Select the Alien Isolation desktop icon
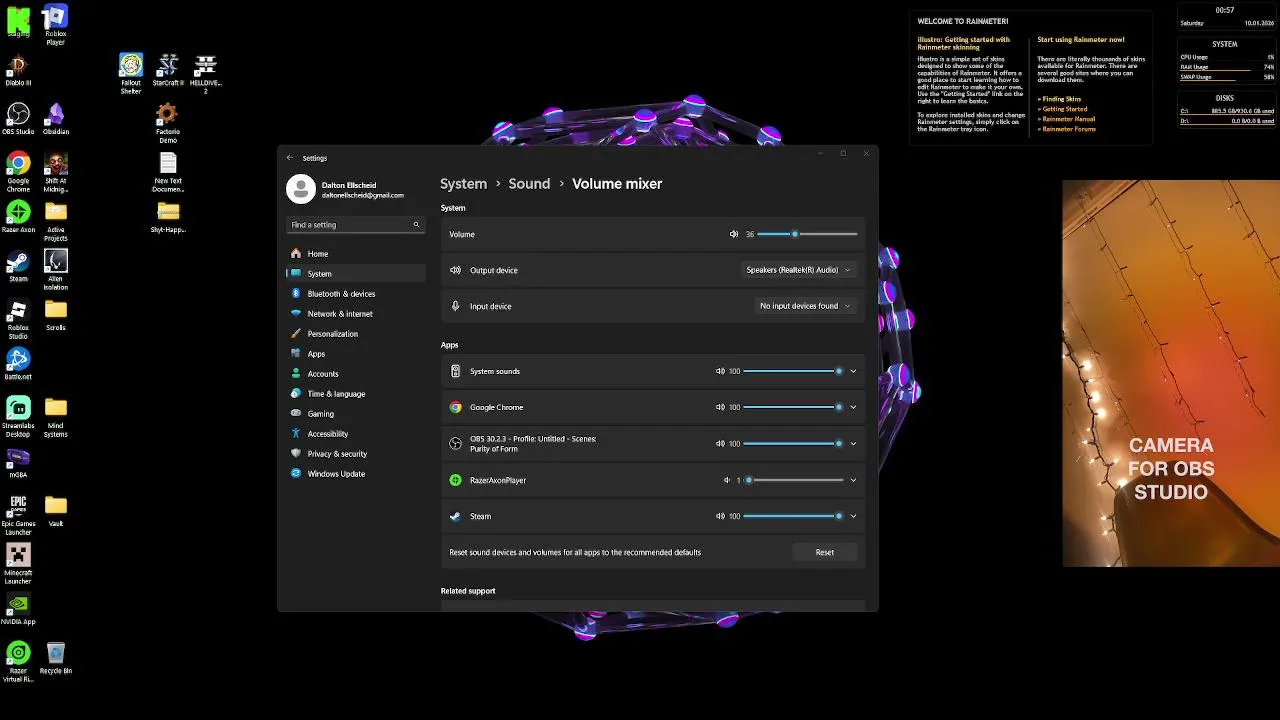The width and height of the screenshot is (1280, 720). click(x=56, y=270)
